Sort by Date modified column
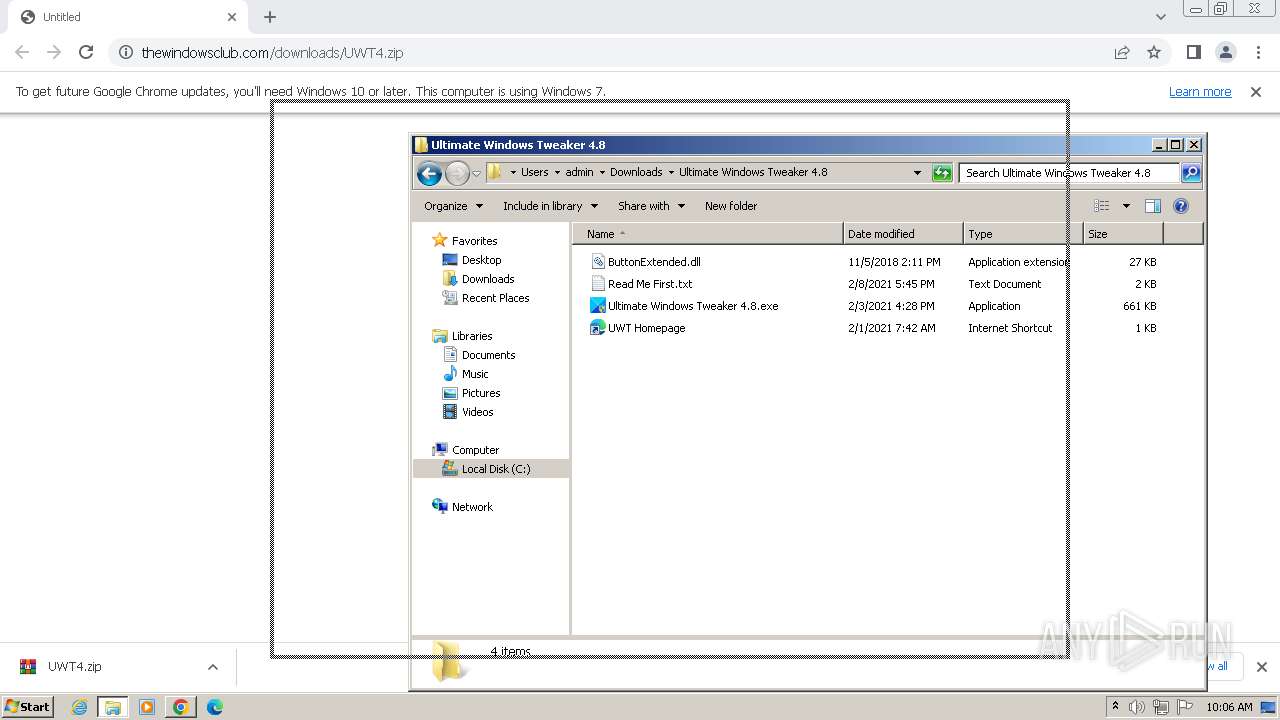 pos(903,234)
